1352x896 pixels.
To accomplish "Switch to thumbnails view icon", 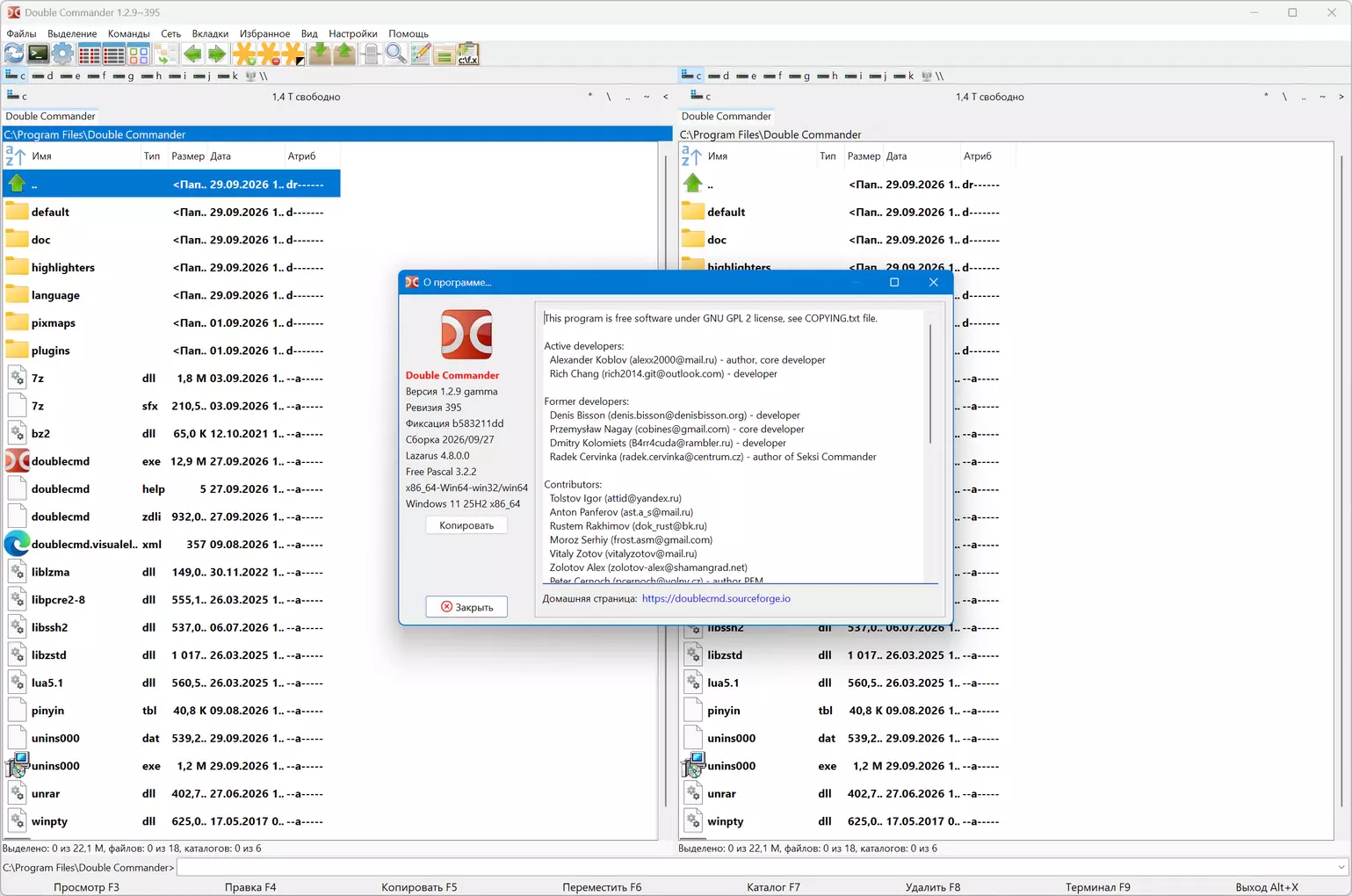I will pos(139,54).
